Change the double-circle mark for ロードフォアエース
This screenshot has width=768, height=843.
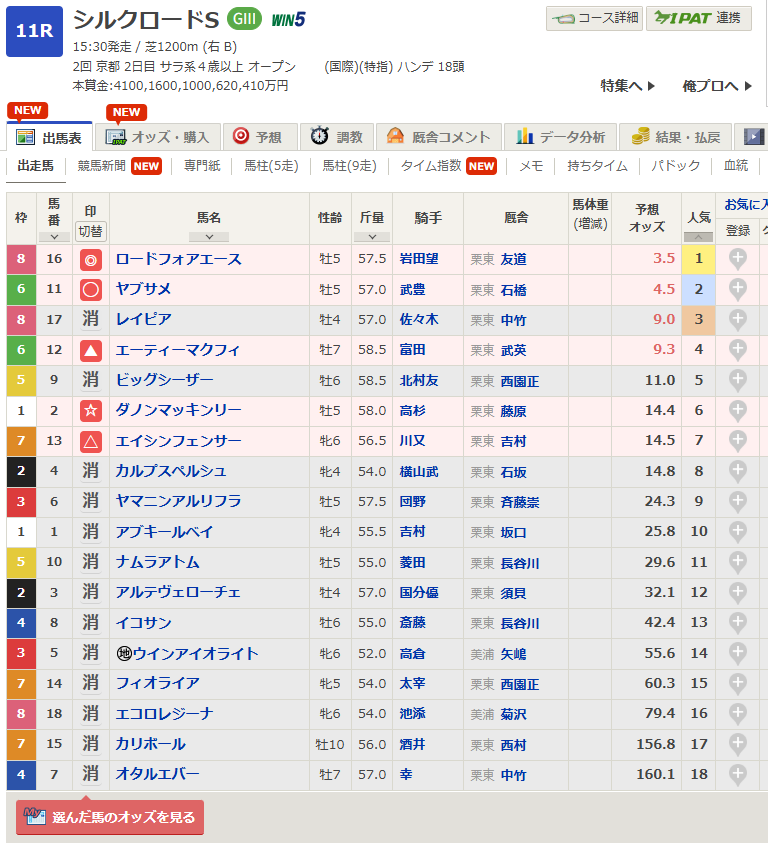click(90, 260)
